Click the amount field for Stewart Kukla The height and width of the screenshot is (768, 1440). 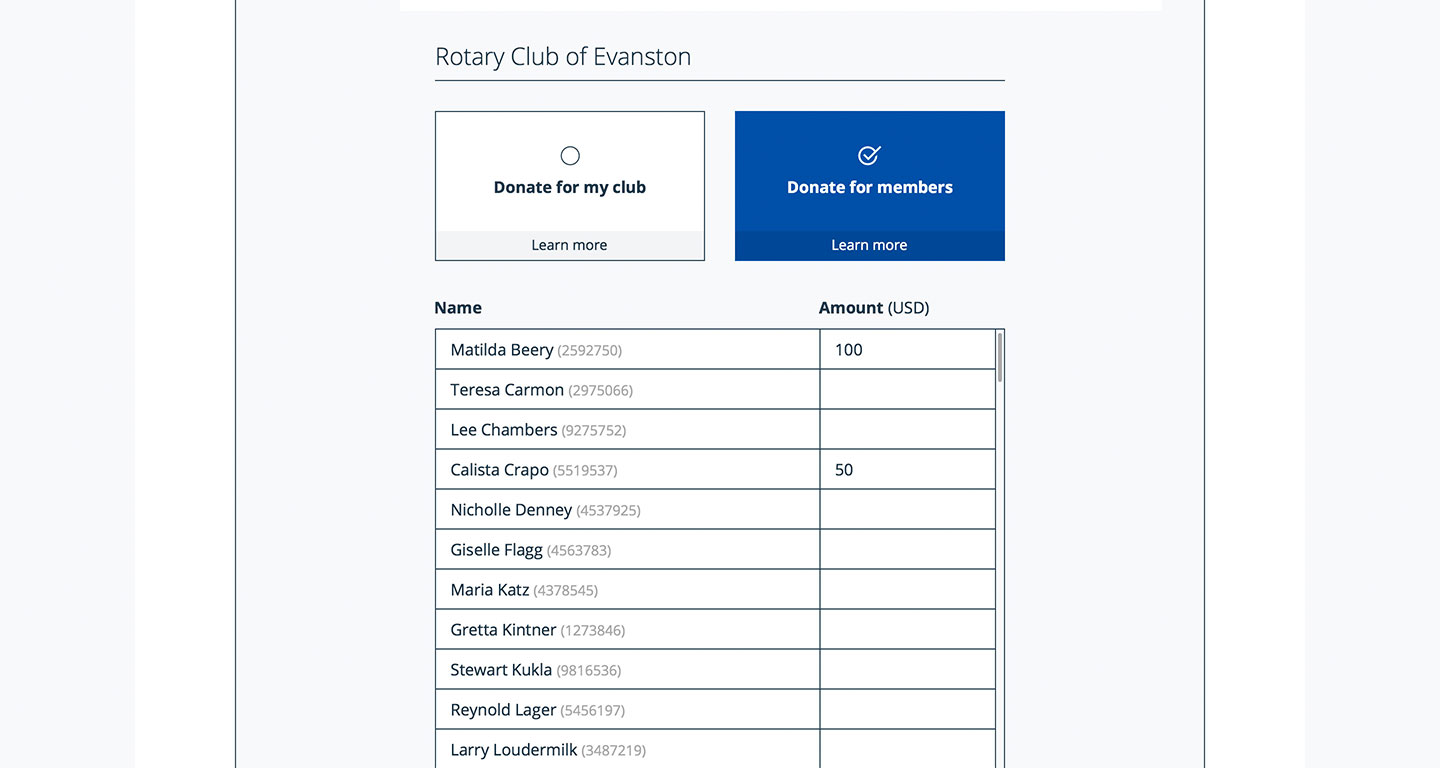click(x=906, y=669)
